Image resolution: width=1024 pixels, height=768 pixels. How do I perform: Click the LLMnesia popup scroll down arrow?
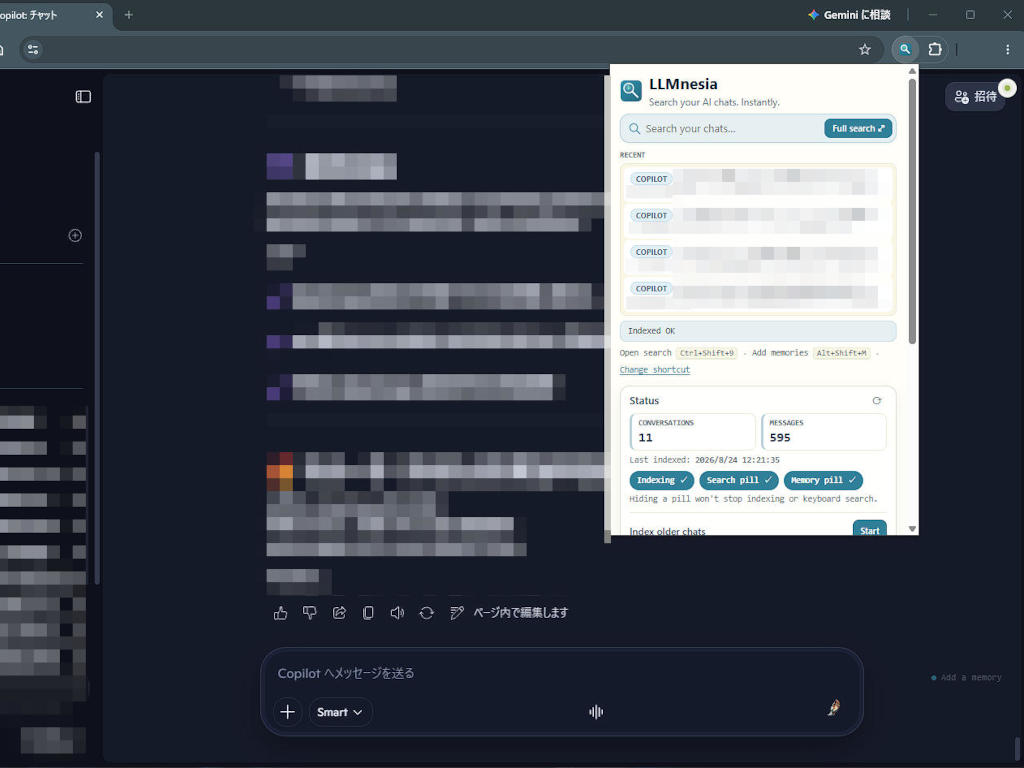[912, 529]
